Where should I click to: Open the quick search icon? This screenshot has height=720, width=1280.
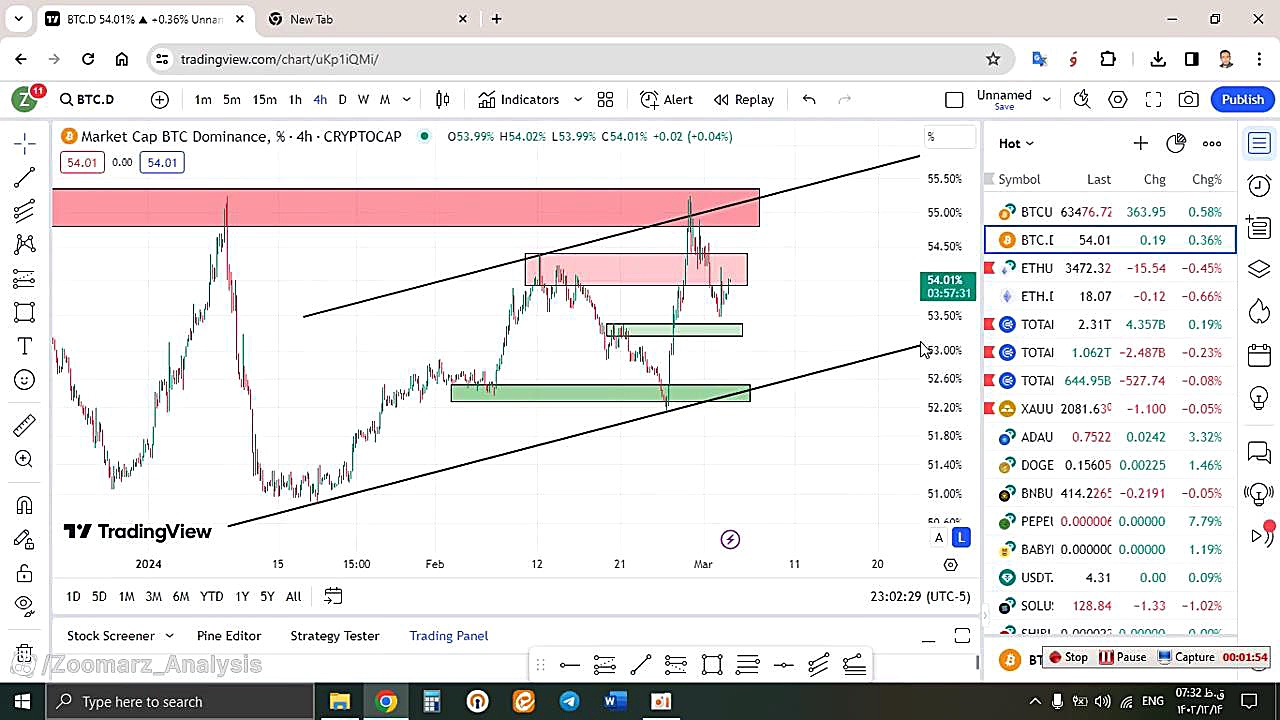click(x=1081, y=99)
